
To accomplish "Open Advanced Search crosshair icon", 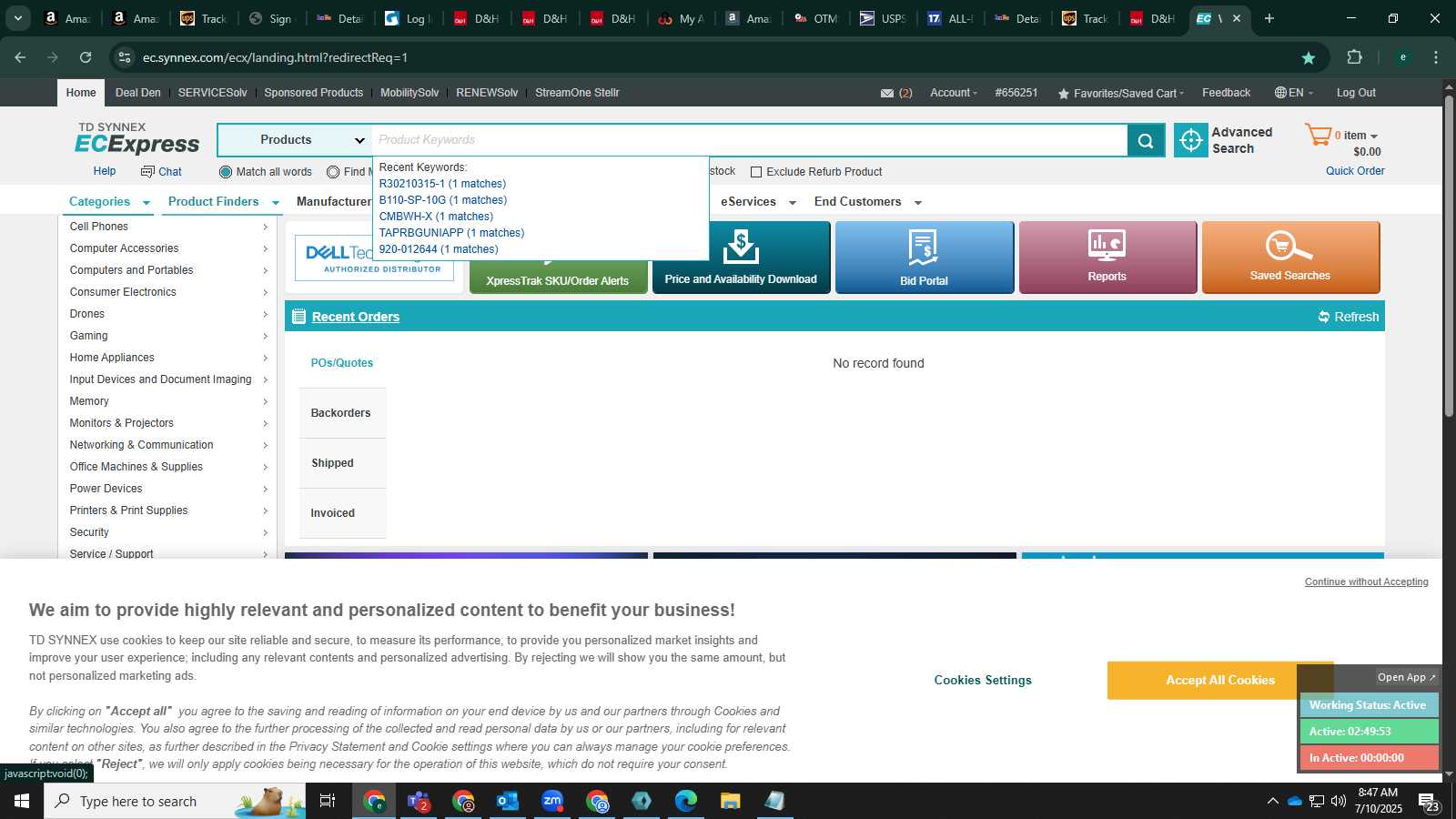I will click(1191, 140).
